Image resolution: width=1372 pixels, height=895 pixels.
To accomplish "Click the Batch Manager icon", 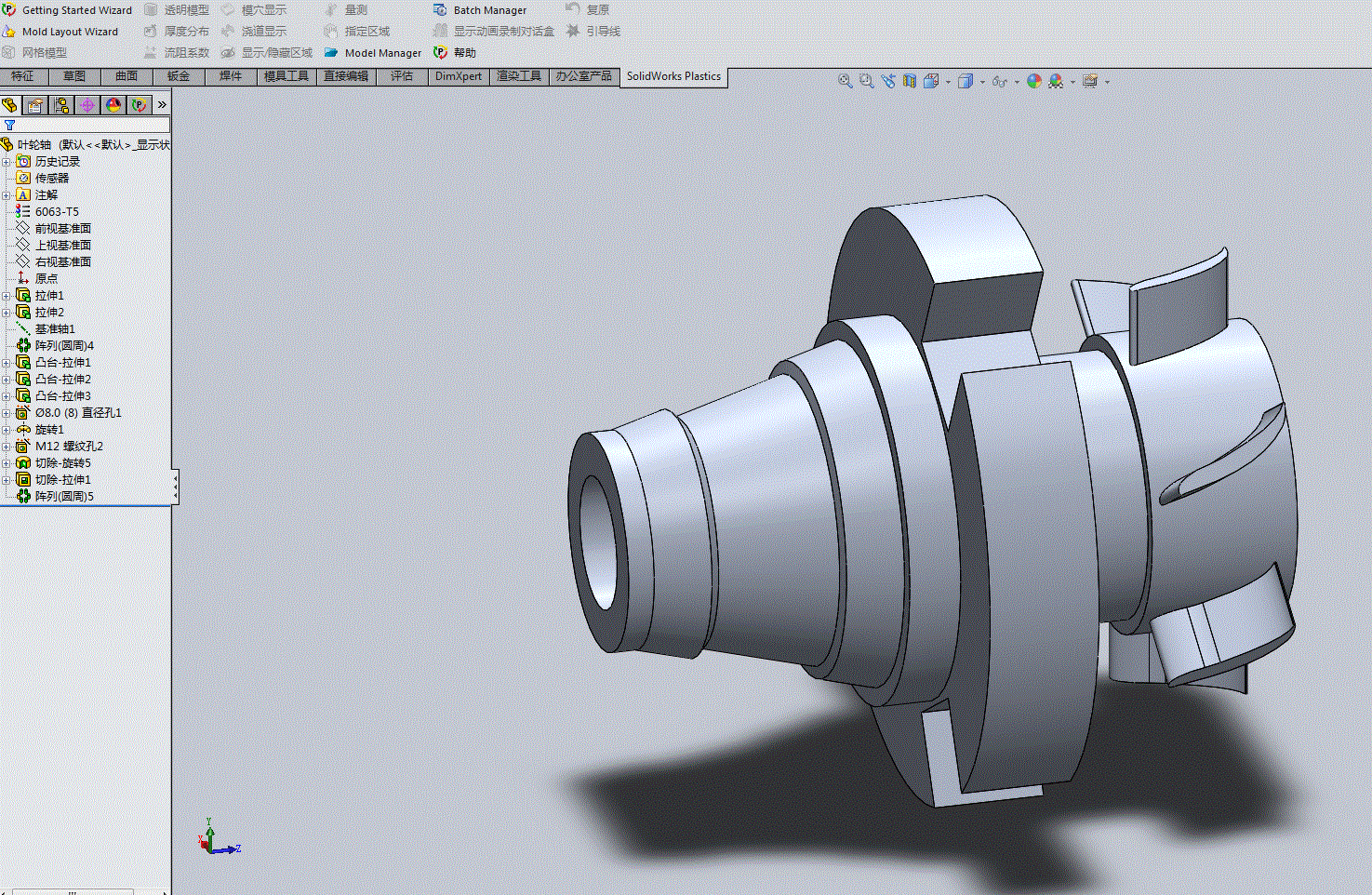I will (440, 9).
